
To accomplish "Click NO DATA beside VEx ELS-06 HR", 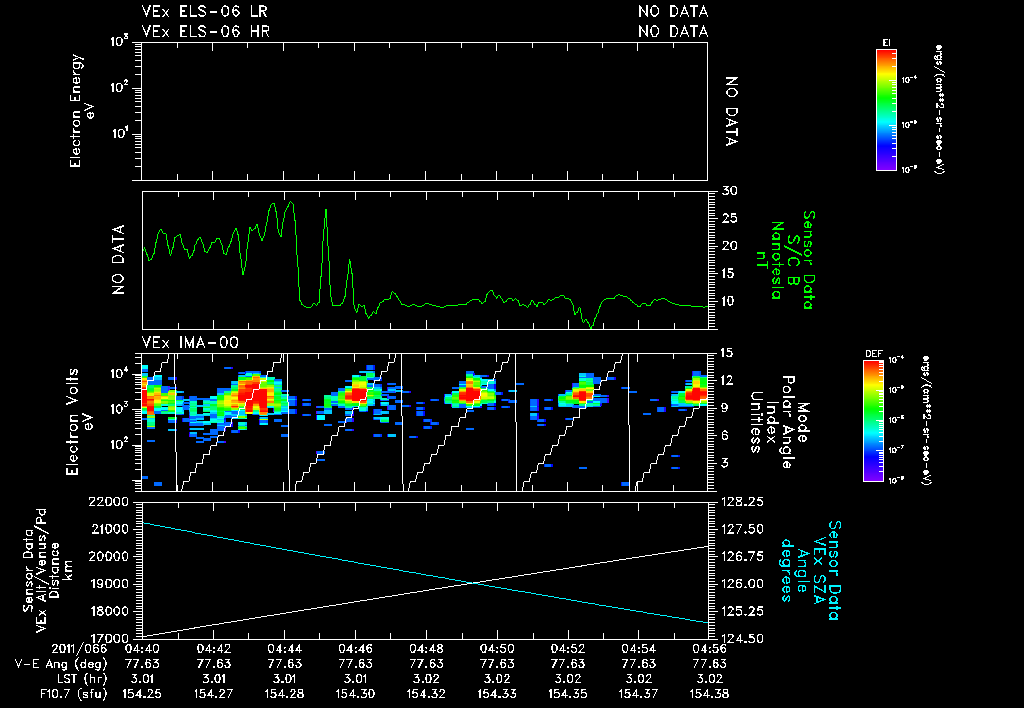I will pyautogui.click(x=673, y=31).
